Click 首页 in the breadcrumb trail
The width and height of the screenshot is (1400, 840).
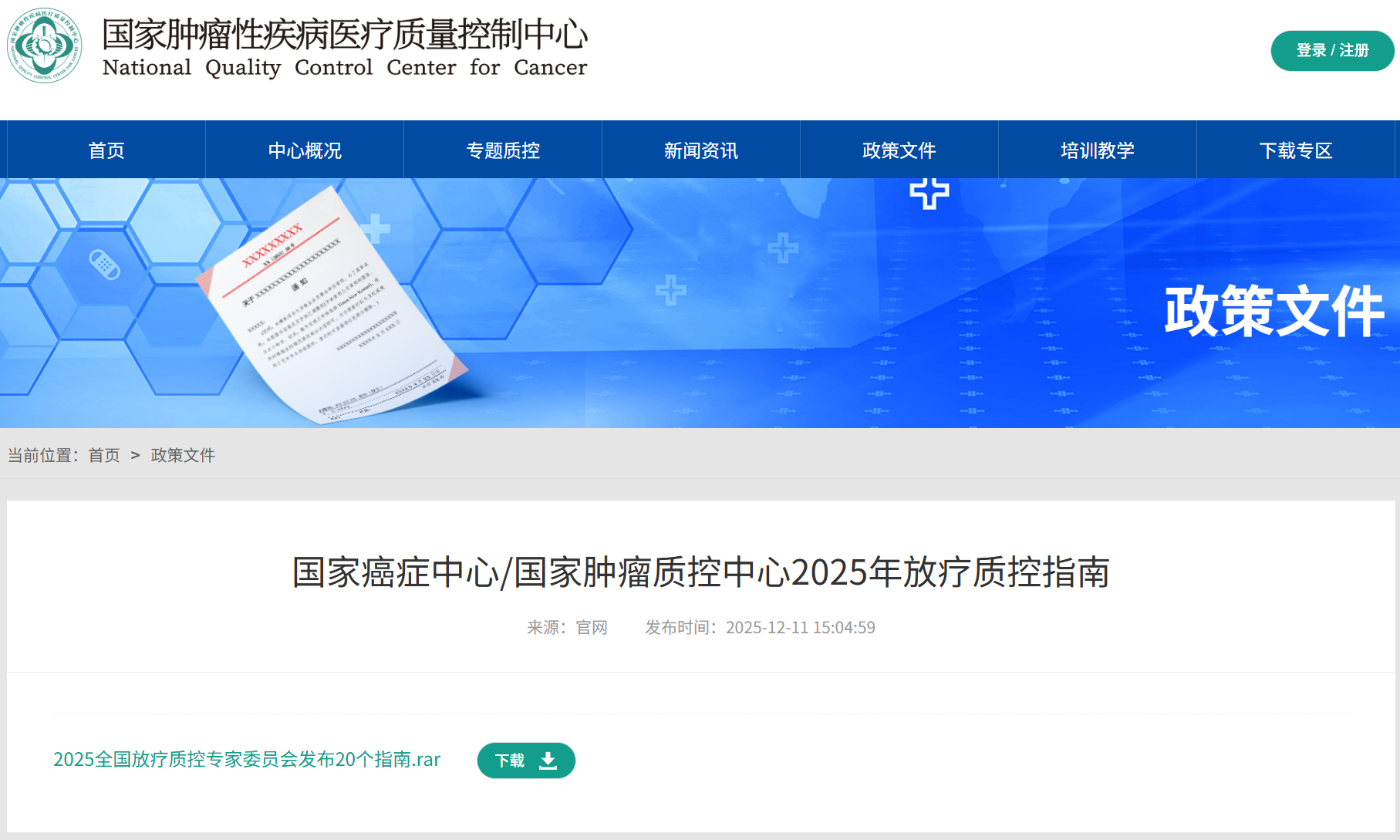coord(104,455)
